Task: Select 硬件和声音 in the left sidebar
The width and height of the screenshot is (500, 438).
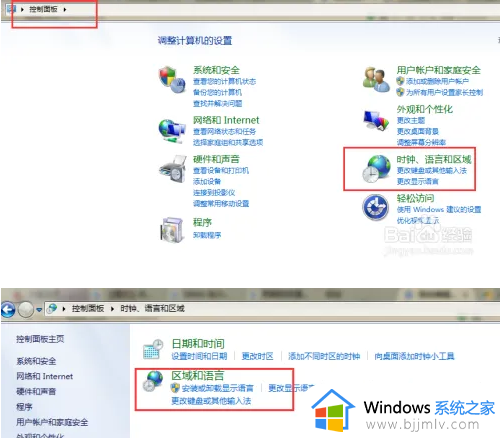Action: click(36, 391)
